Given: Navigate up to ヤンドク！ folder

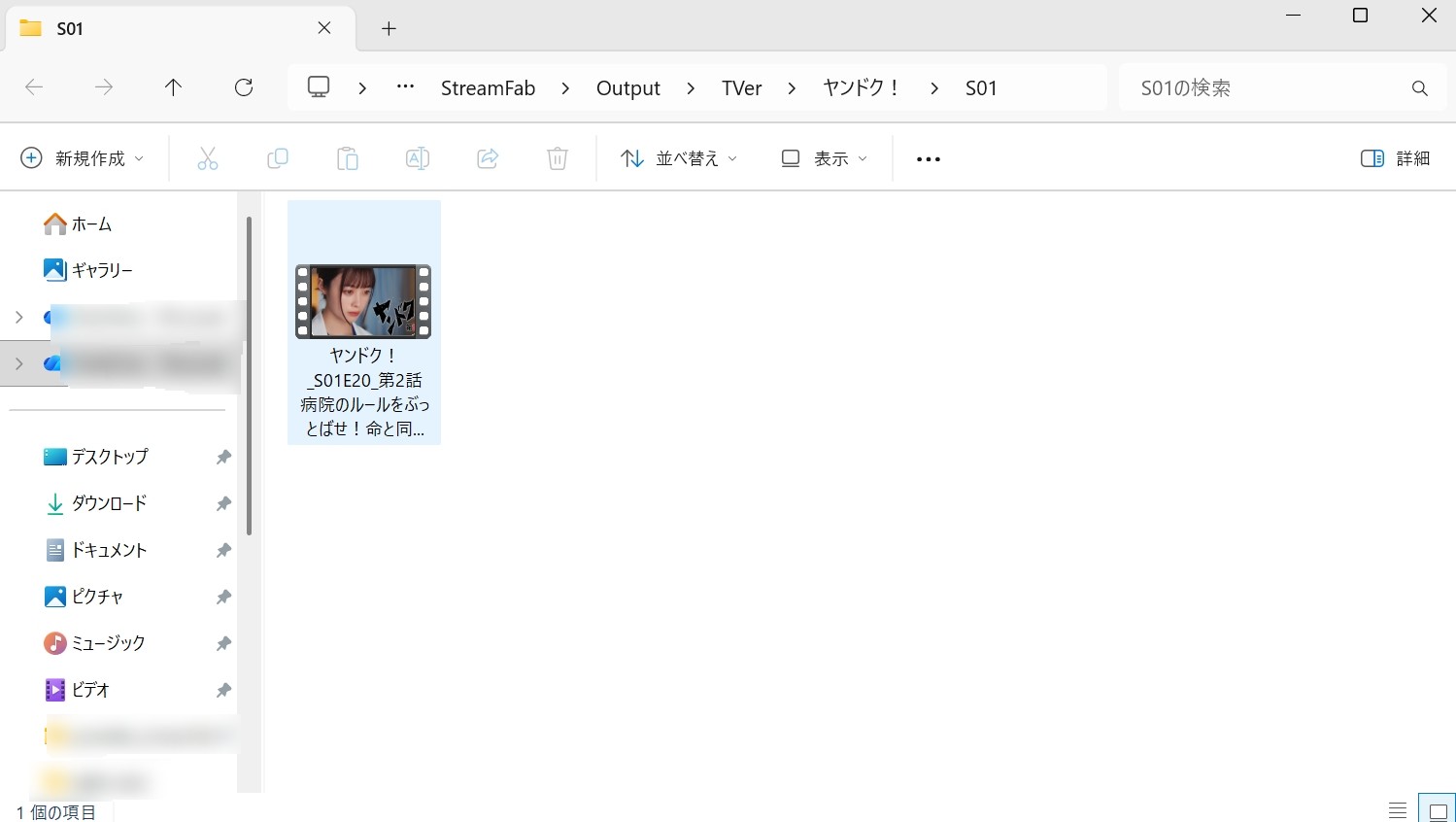Looking at the screenshot, I should (173, 87).
